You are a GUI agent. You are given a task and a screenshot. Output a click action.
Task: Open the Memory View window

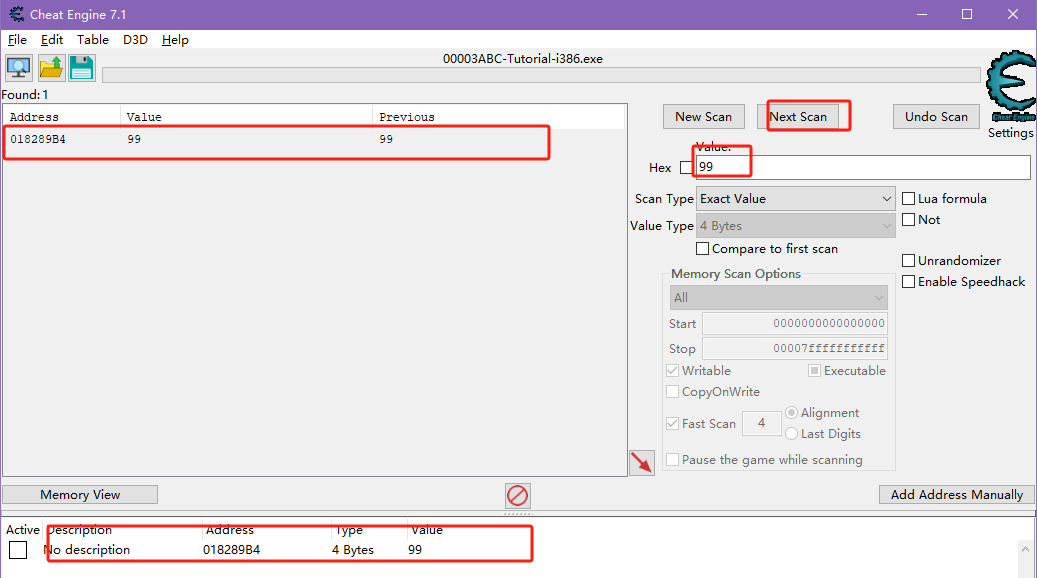(80, 495)
